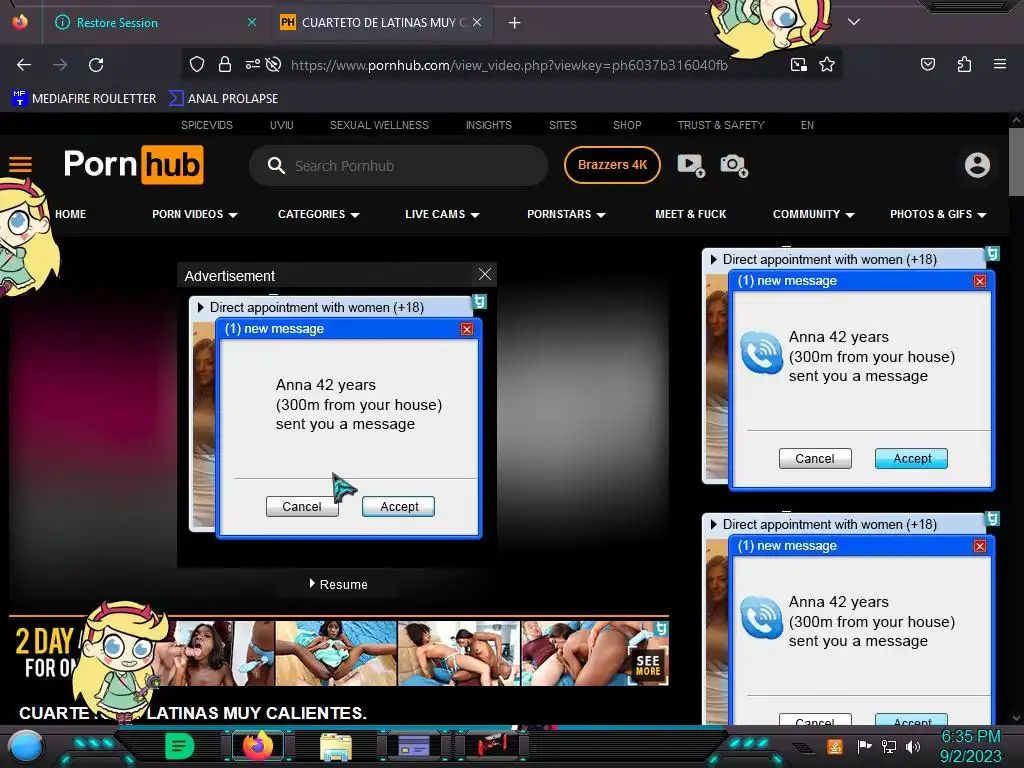Reload the current page

coord(96,65)
